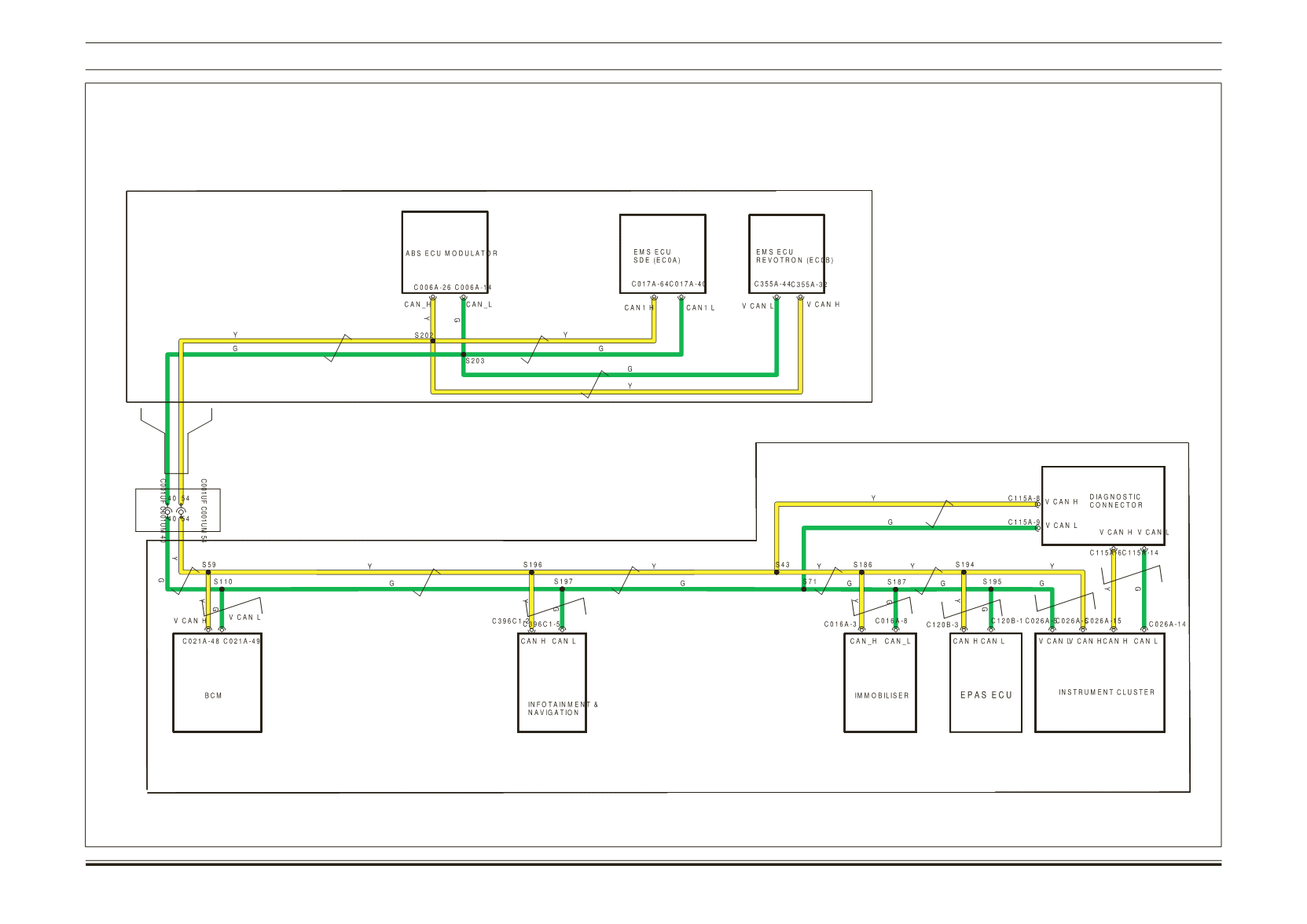Click the C115A-8 V CAN H pin
This screenshot has width=1307, height=924.
(x=1038, y=504)
